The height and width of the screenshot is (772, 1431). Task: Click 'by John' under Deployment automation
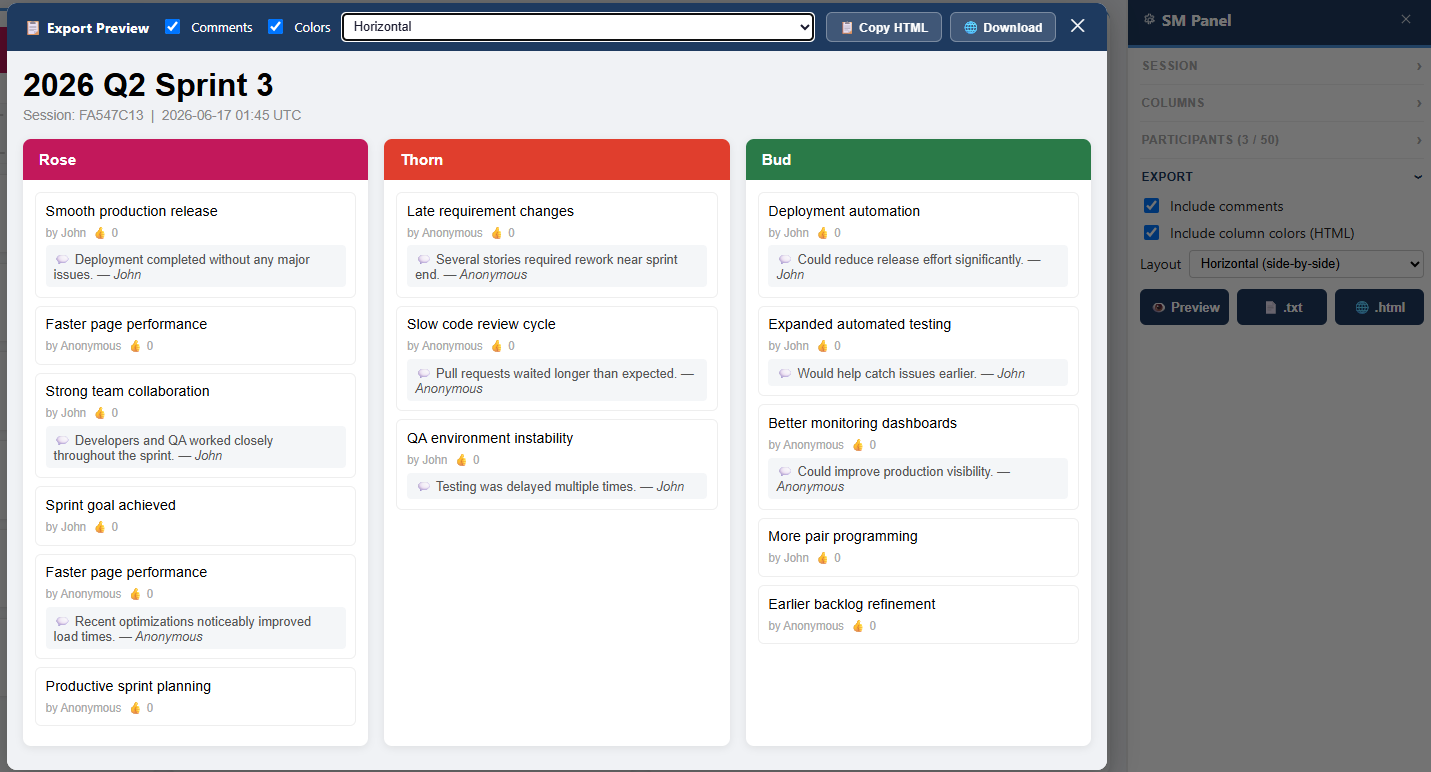pyautogui.click(x=788, y=233)
